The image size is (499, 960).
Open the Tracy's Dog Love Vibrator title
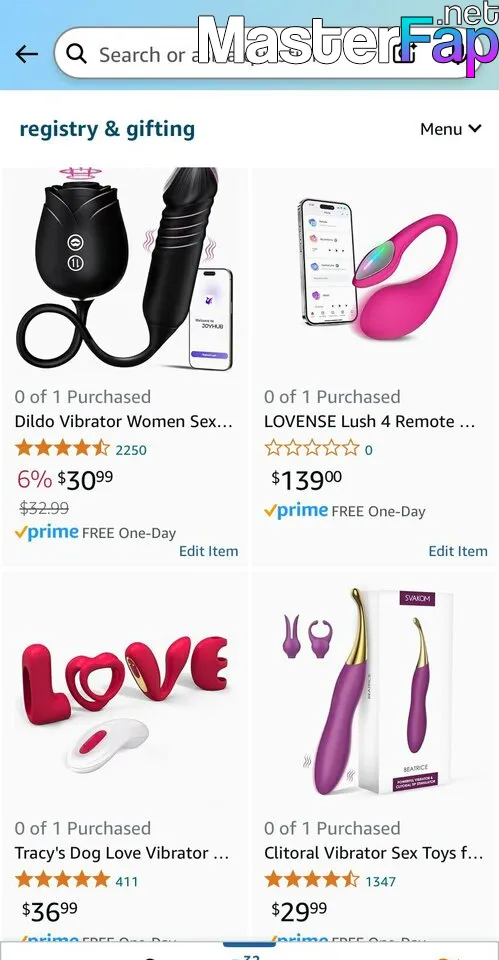(122, 853)
